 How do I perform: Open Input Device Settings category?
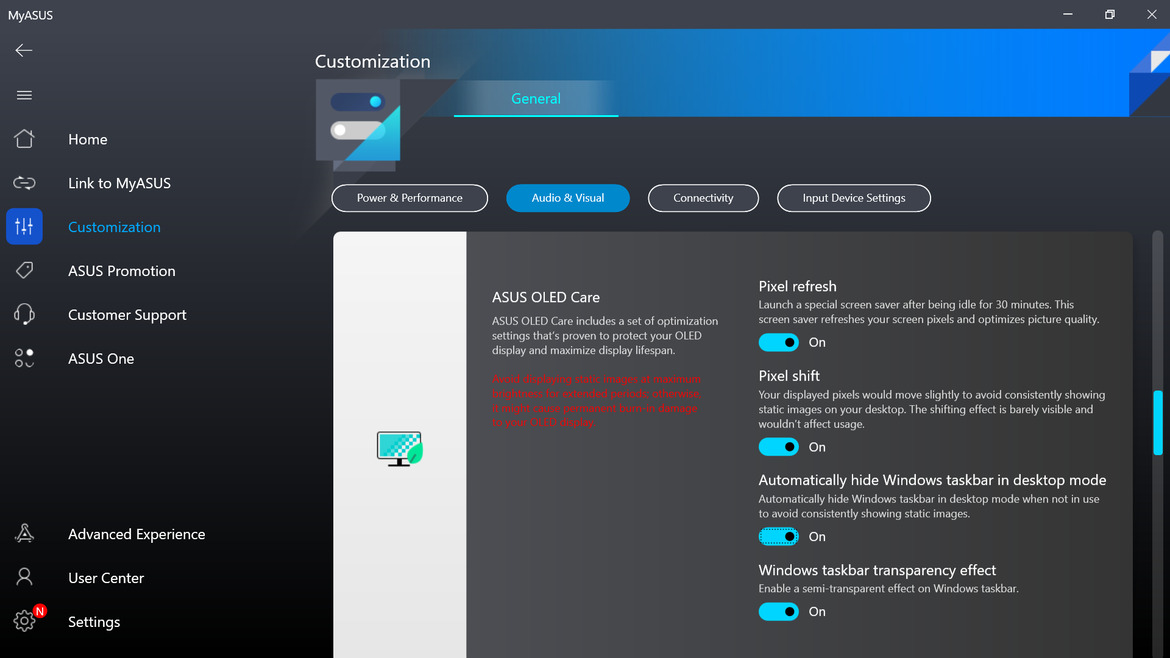coord(854,198)
